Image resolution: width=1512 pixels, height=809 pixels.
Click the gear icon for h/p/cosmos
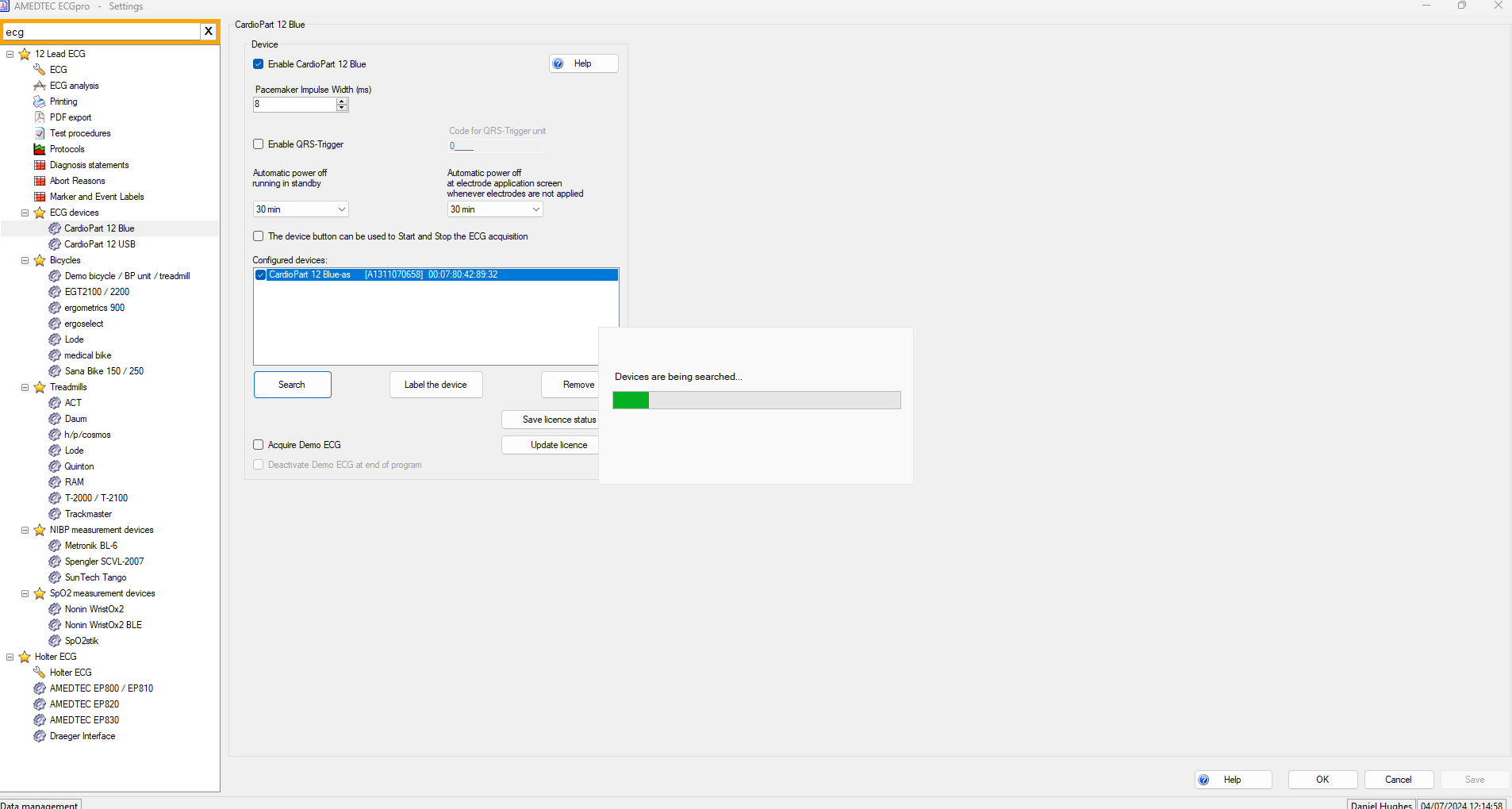[55, 435]
